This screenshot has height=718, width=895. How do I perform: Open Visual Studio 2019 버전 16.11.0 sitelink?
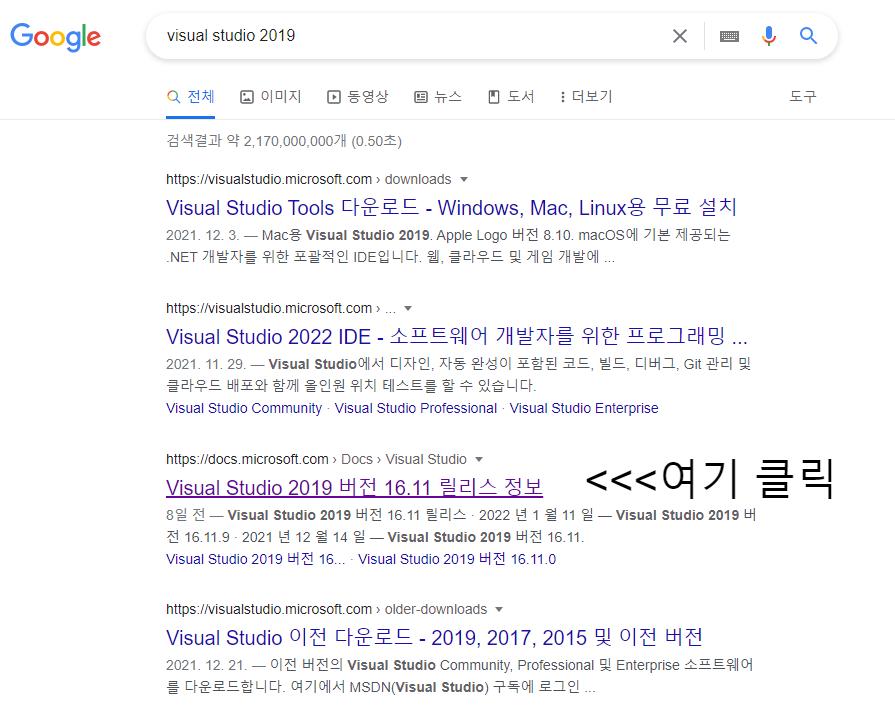pos(457,559)
